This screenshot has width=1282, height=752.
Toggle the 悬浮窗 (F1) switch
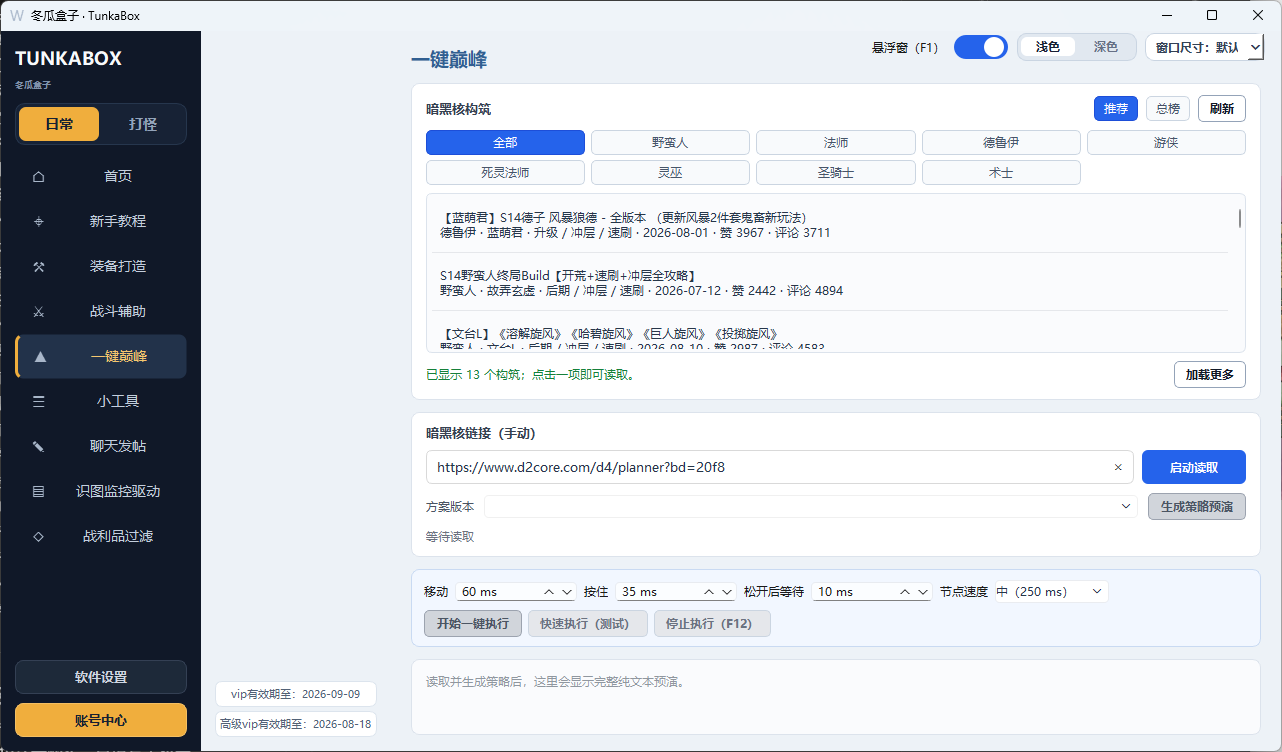981,47
